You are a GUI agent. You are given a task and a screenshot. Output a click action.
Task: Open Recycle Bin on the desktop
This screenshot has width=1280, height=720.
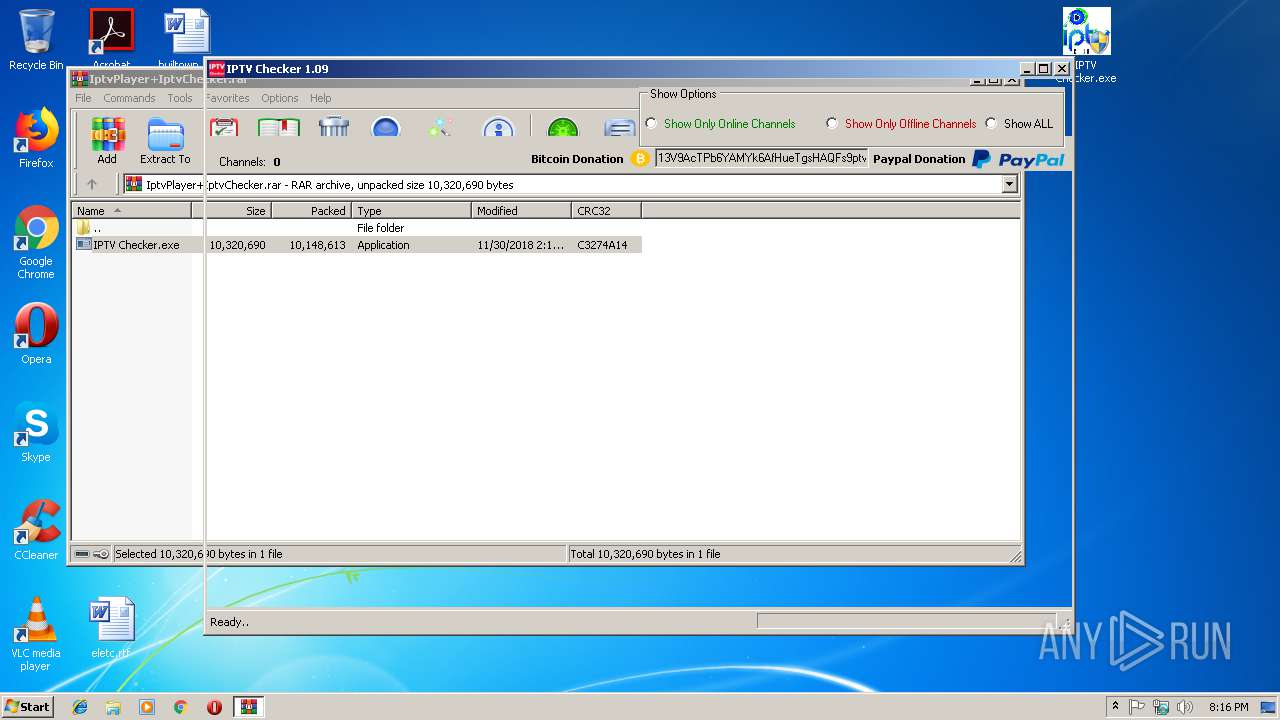pyautogui.click(x=36, y=40)
